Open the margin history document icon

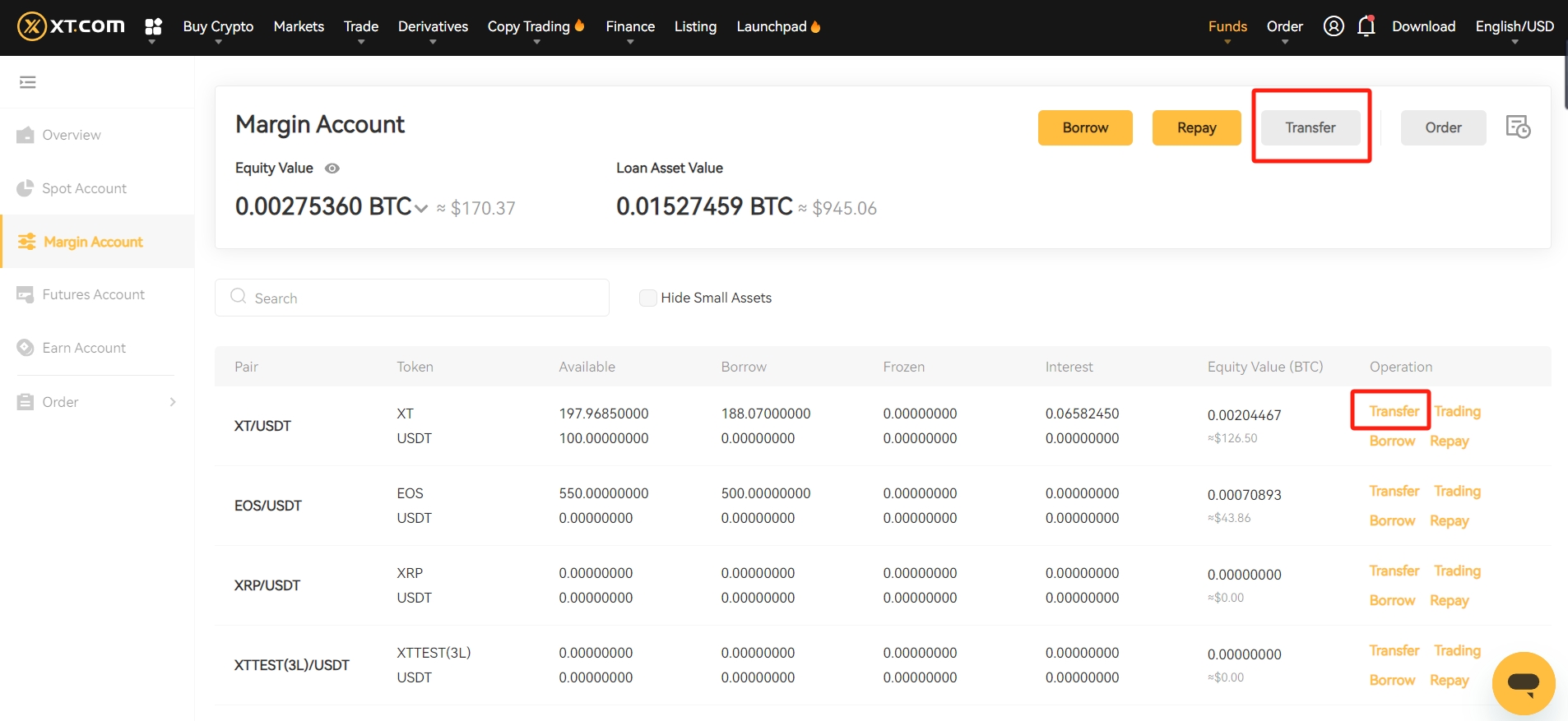[x=1518, y=127]
